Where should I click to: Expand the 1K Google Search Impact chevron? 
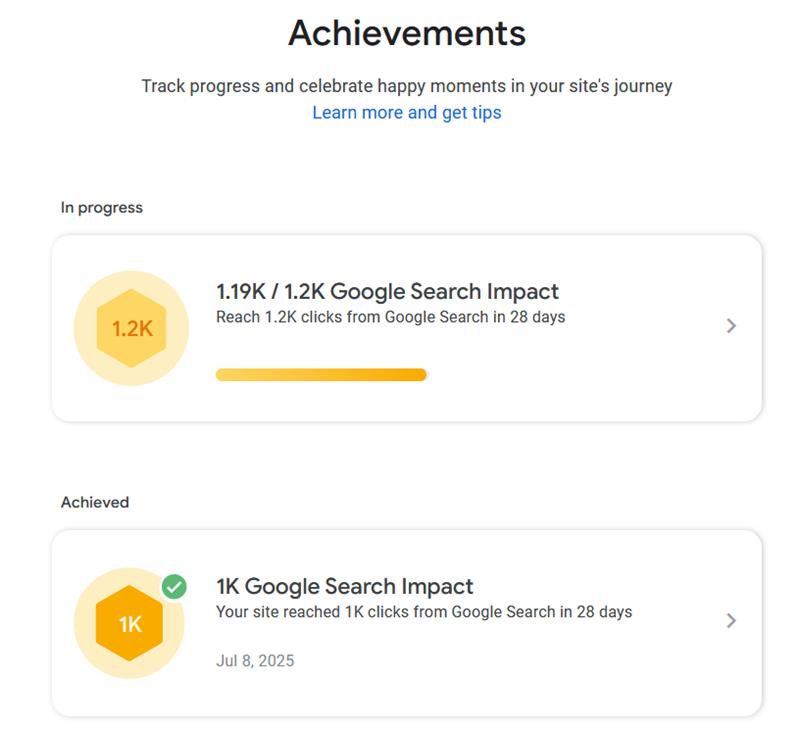[x=731, y=621]
